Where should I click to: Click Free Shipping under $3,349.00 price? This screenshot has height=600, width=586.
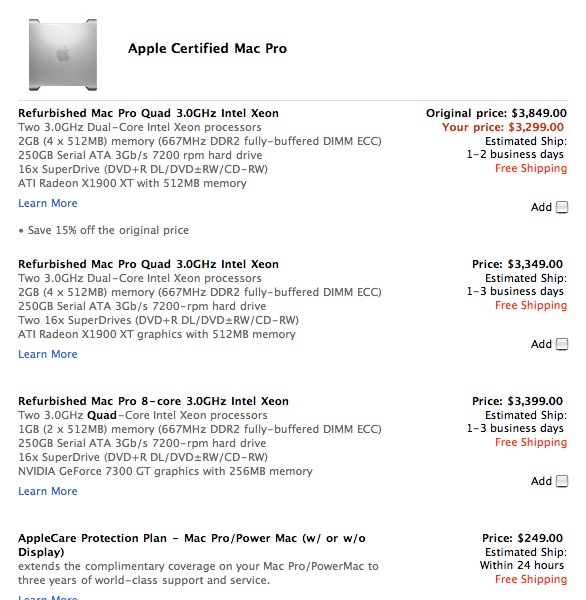531,305
